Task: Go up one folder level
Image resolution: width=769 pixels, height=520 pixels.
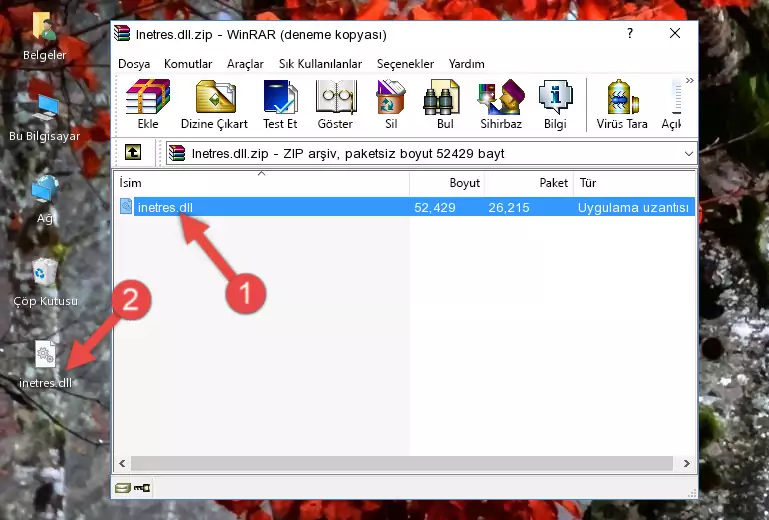Action: (x=133, y=153)
